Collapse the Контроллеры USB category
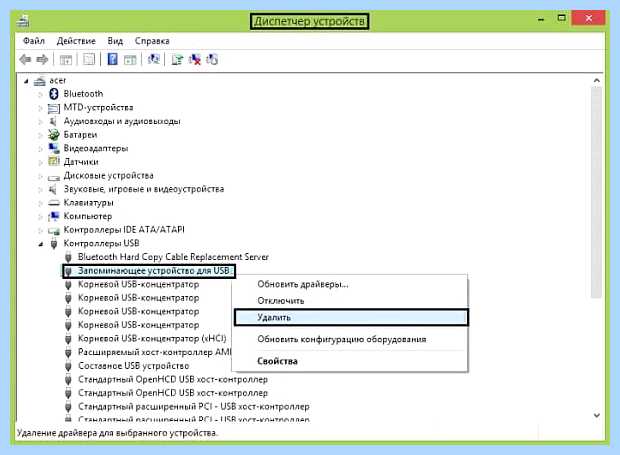Viewport: 620px width, 455px height. pyautogui.click(x=41, y=244)
